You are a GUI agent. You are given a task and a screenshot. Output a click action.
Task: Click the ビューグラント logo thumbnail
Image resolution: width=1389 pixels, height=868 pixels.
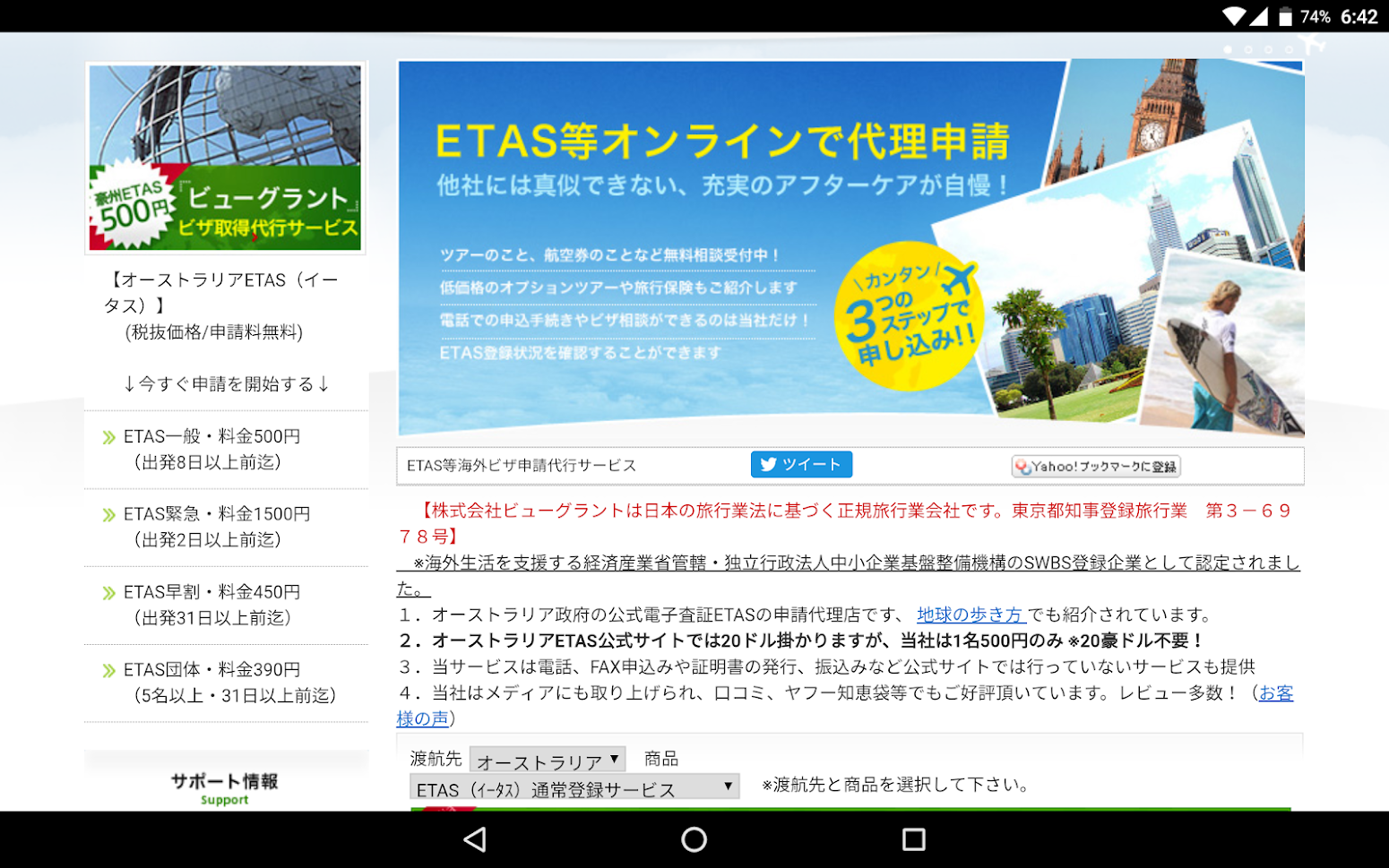click(225, 158)
